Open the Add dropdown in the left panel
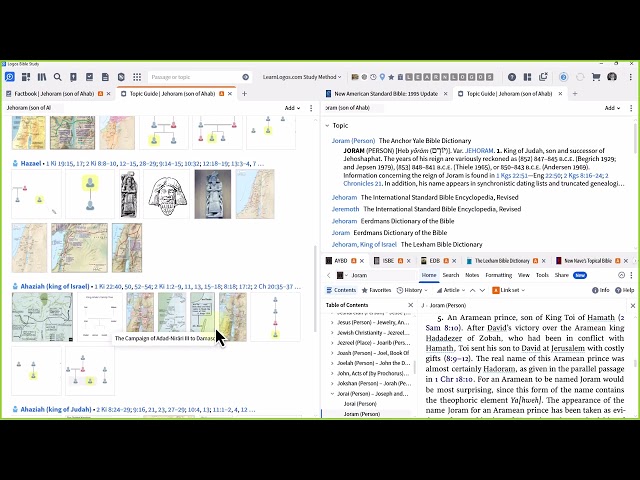 (x=292, y=108)
